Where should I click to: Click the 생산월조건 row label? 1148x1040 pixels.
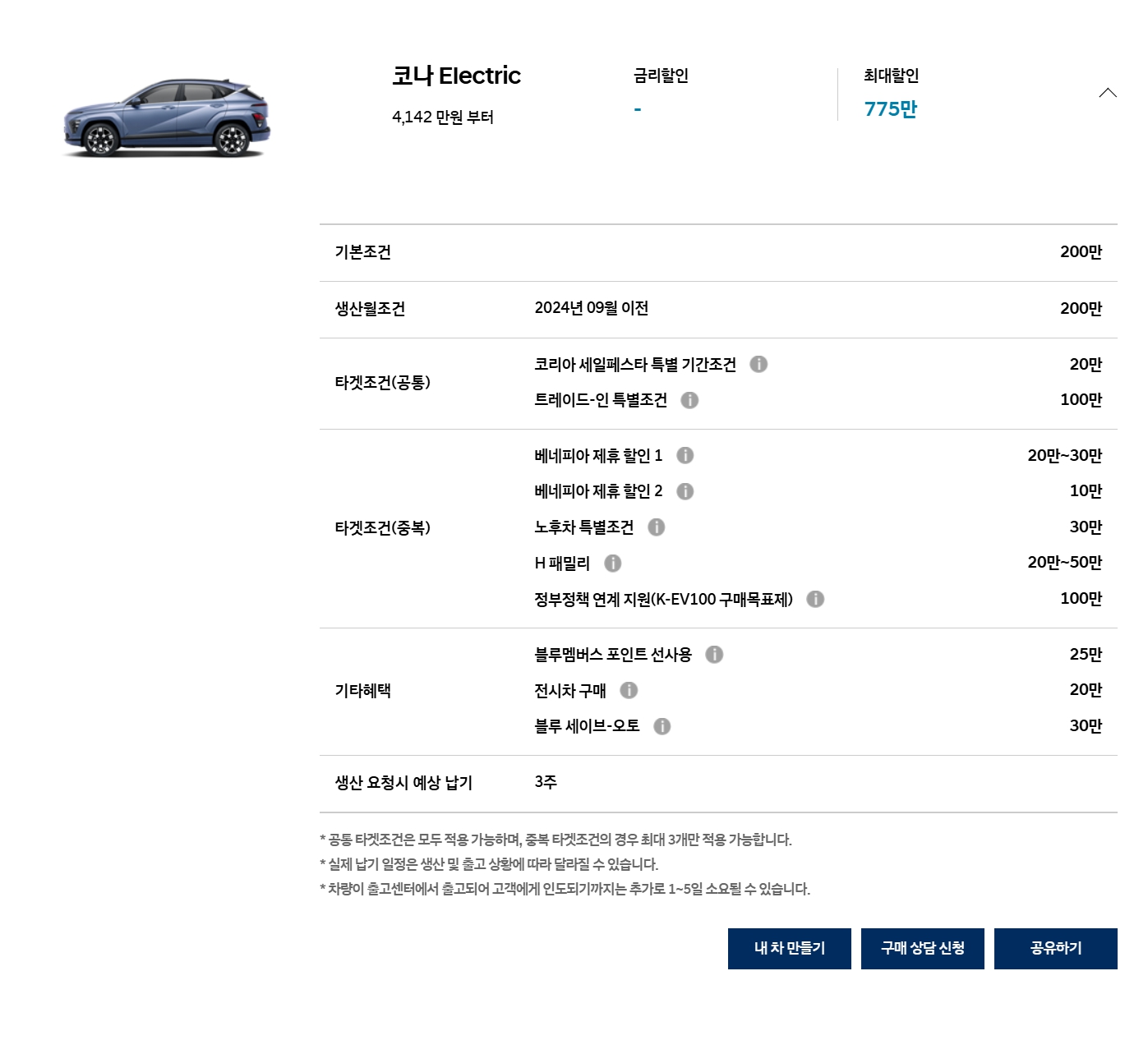click(370, 309)
